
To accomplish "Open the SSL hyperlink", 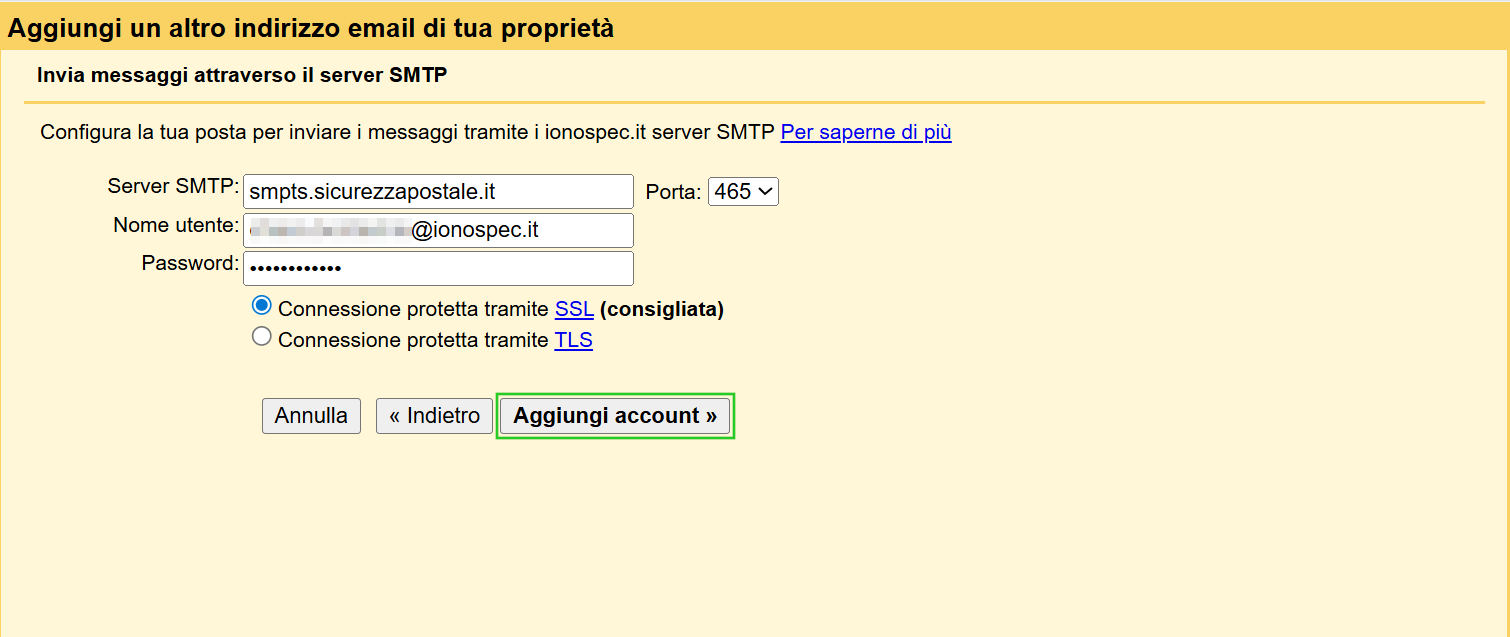I will pyautogui.click(x=574, y=310).
